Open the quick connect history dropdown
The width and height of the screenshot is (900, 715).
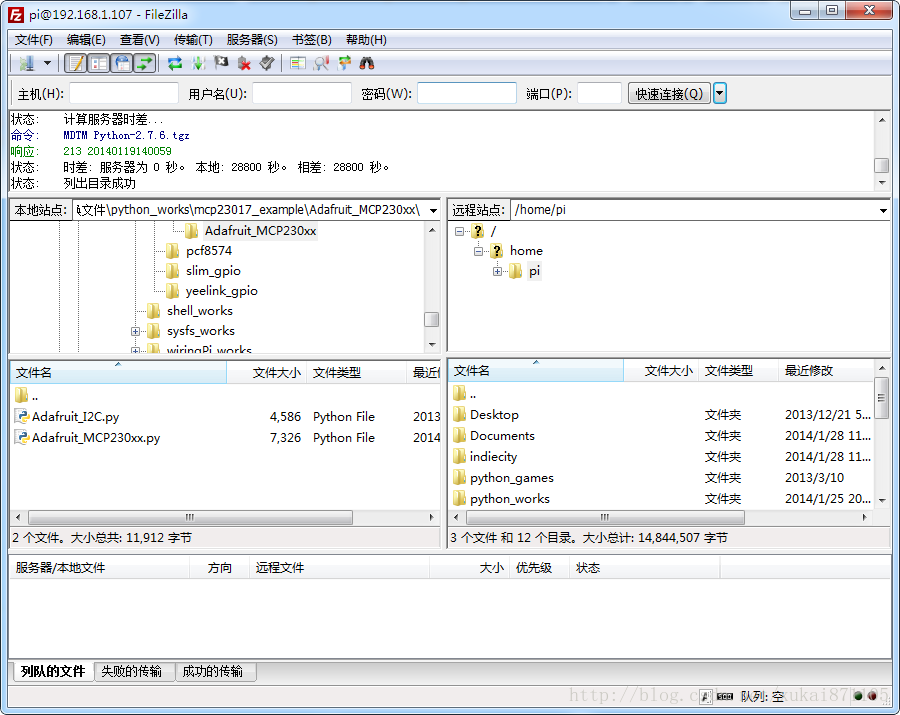point(720,93)
